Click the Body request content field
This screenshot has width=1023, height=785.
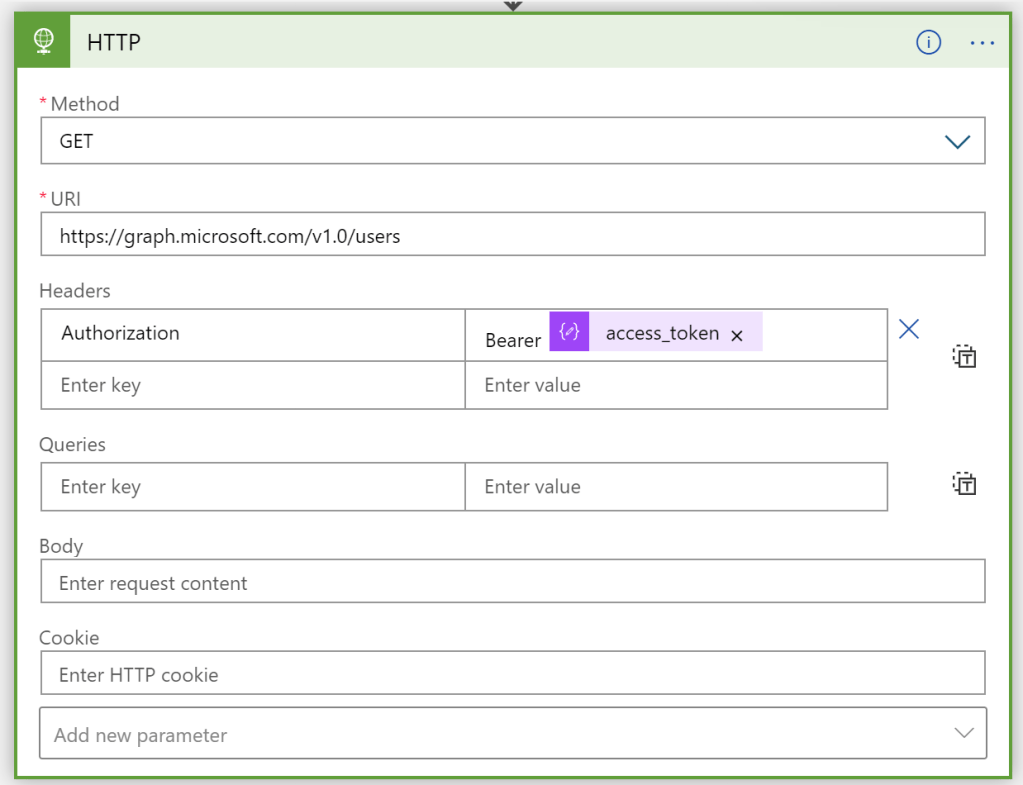(x=512, y=583)
